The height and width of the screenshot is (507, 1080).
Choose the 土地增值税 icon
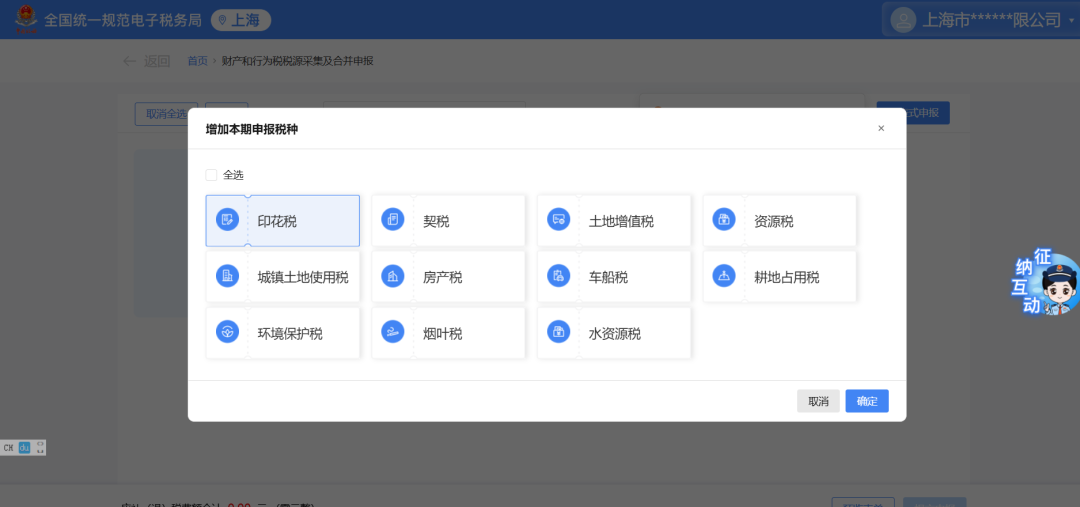point(559,221)
